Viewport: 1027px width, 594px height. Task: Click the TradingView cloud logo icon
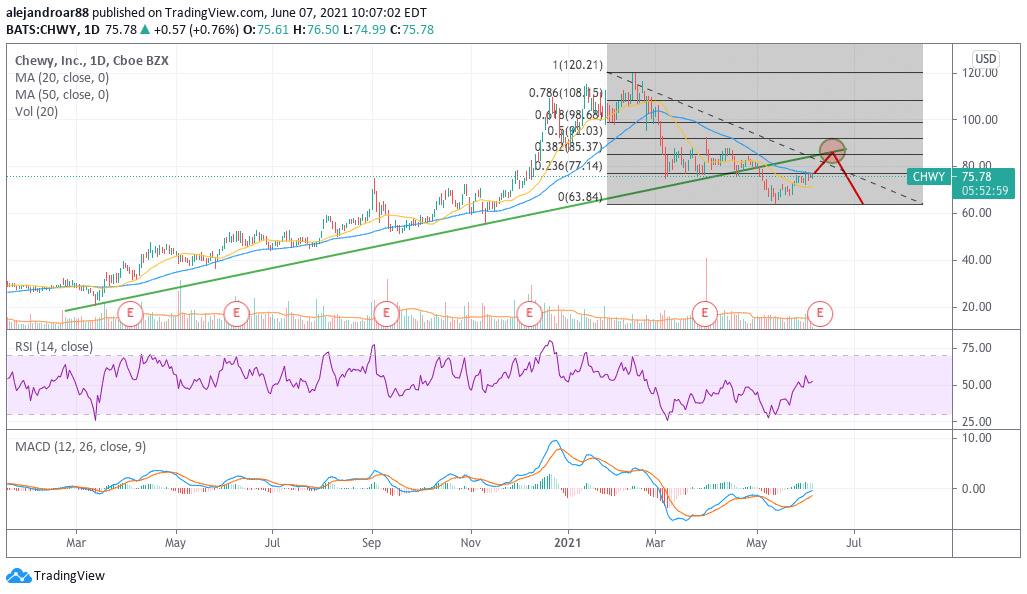pos(18,576)
